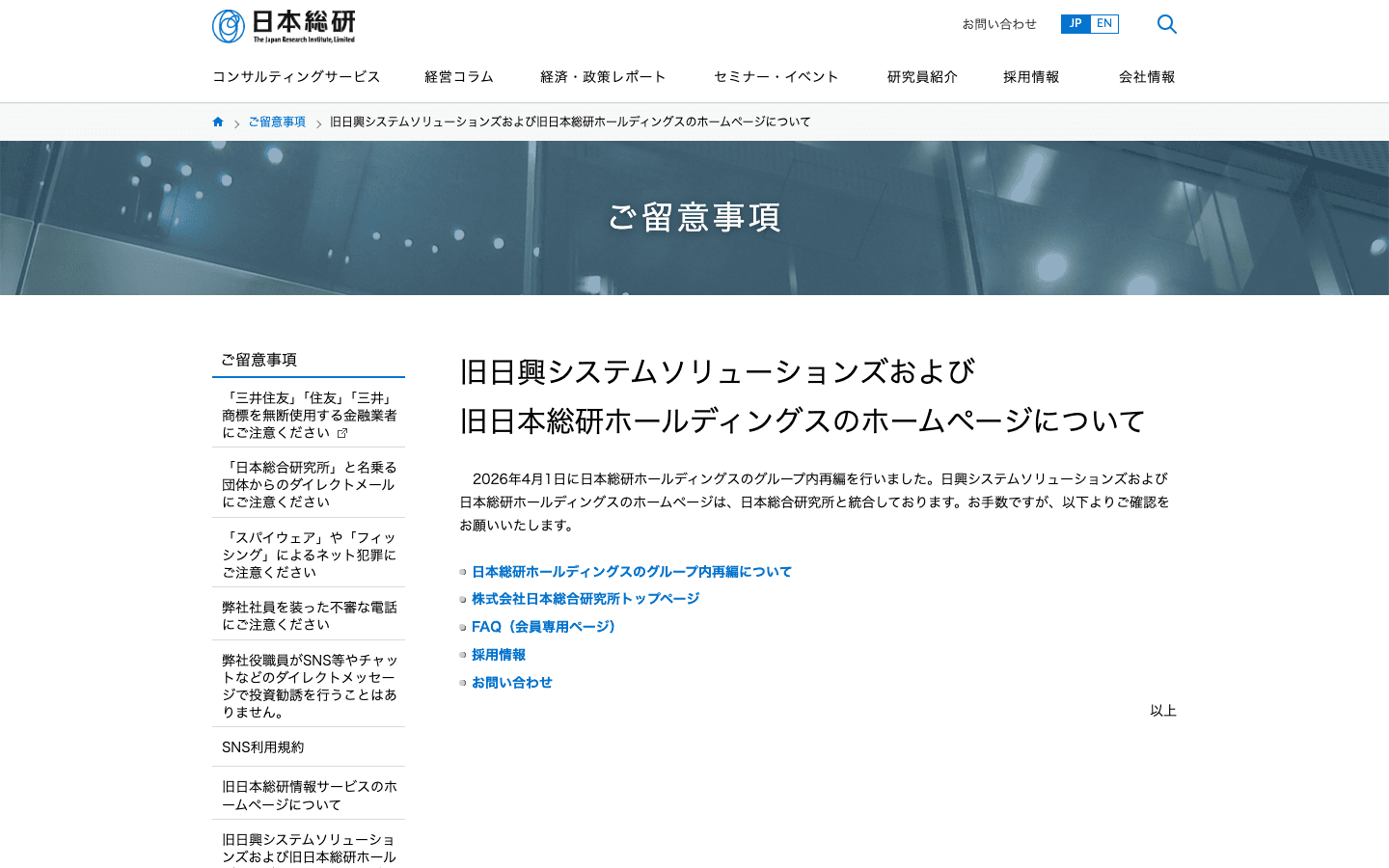Screen dimensions: 1389x868
Task: Open the SNS利用規約 sidebar link
Action: tap(309, 747)
